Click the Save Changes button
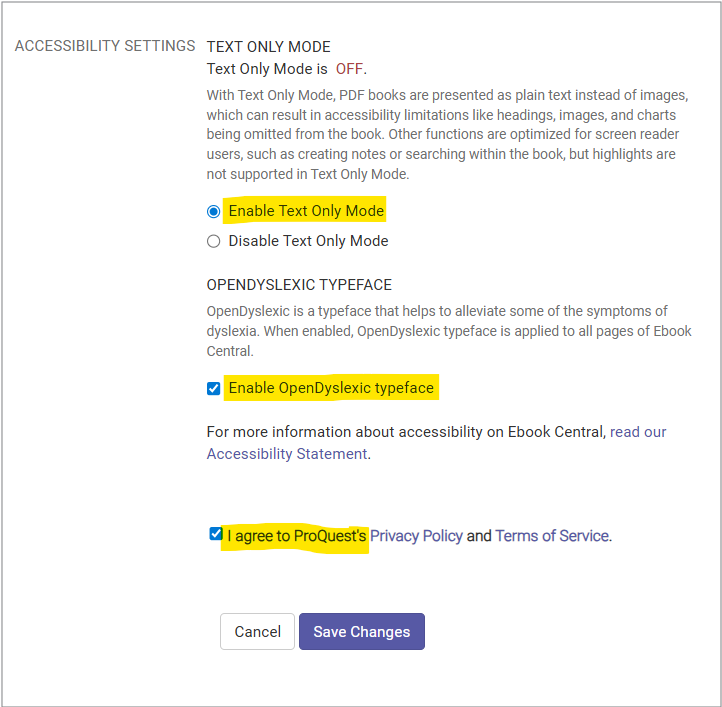This screenshot has height=707, width=722. click(362, 631)
